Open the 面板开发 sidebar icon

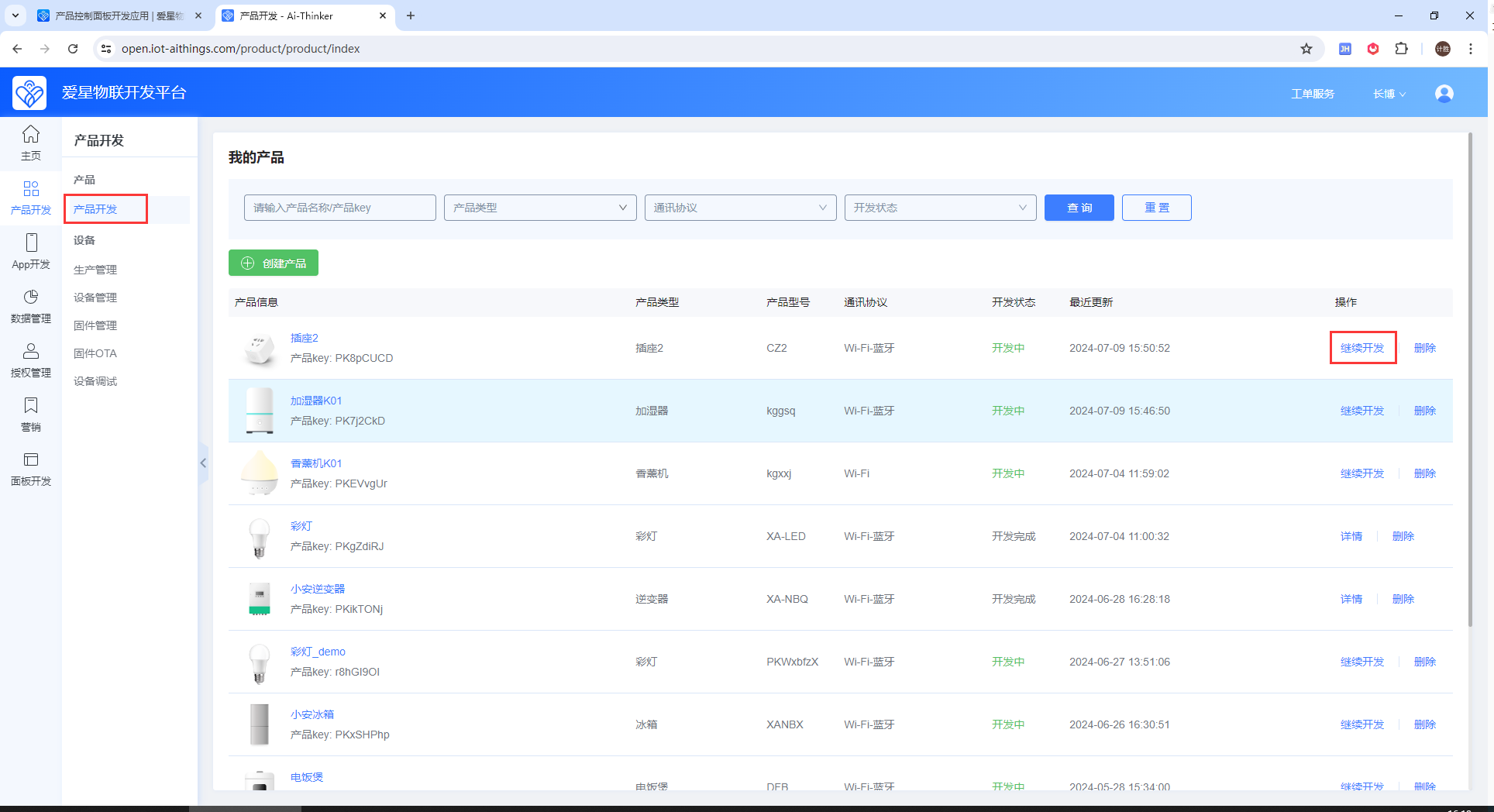(30, 469)
